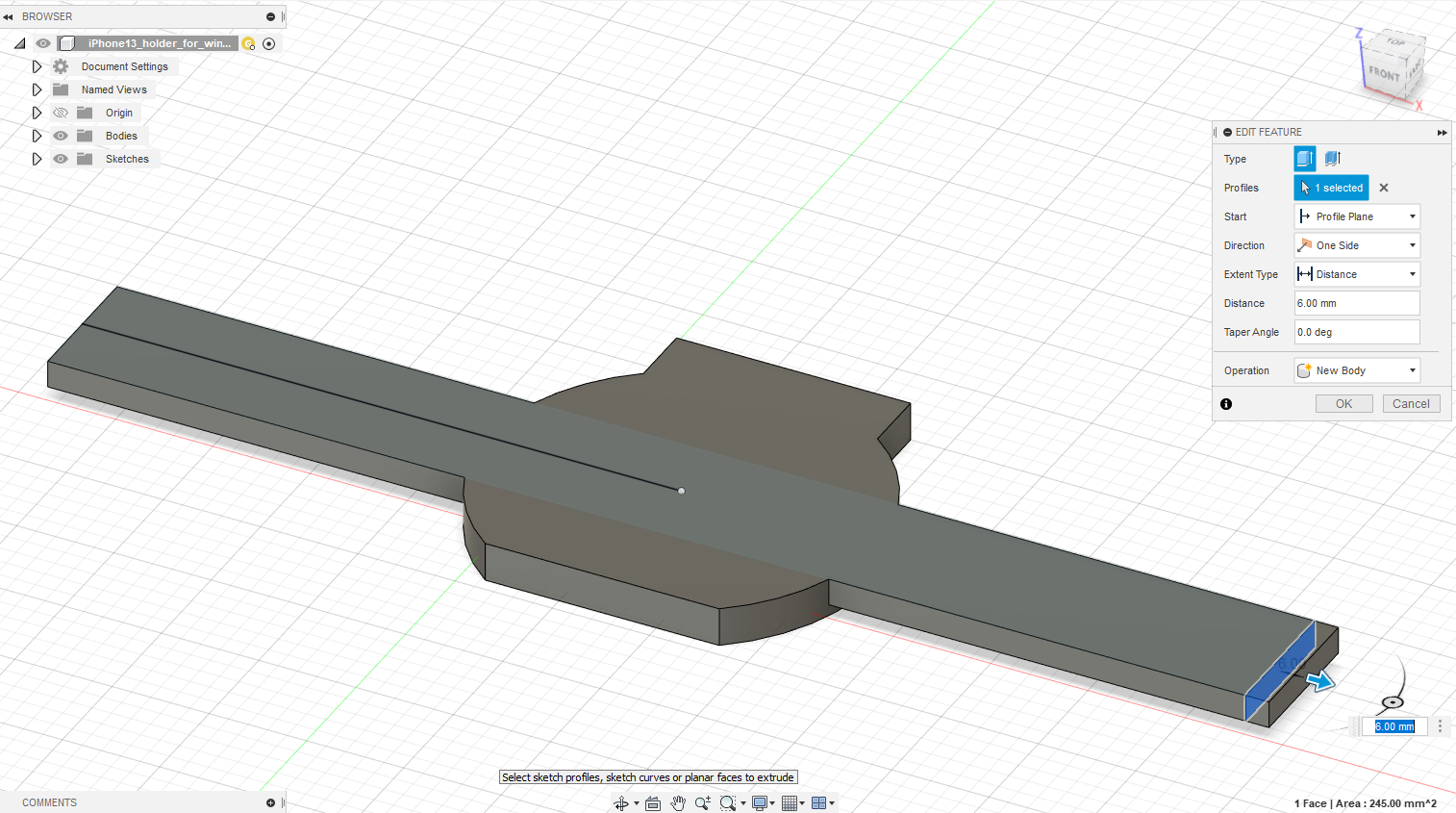The image size is (1456, 813).
Task: Choose the Thin Extrude type icon
Action: pos(1332,159)
